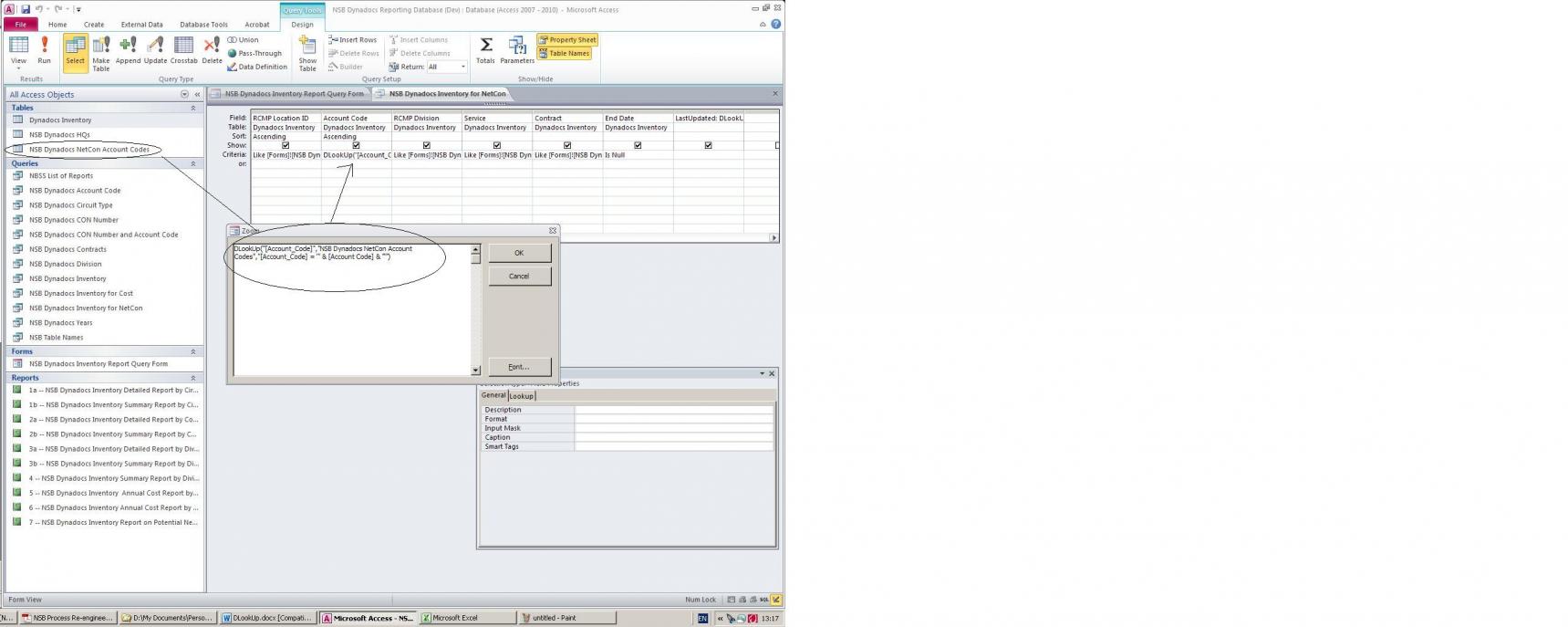
Task: Toggle Table Names row display
Action: click(x=565, y=53)
